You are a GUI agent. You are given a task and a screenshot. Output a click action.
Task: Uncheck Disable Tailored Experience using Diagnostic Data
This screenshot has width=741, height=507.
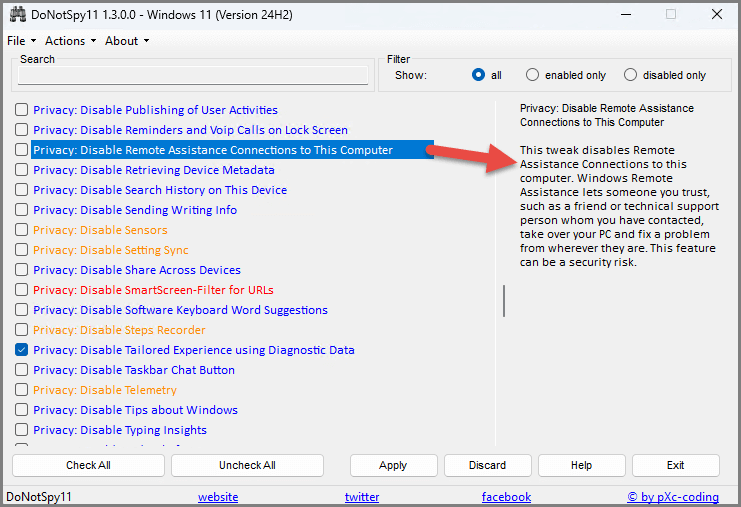point(22,350)
